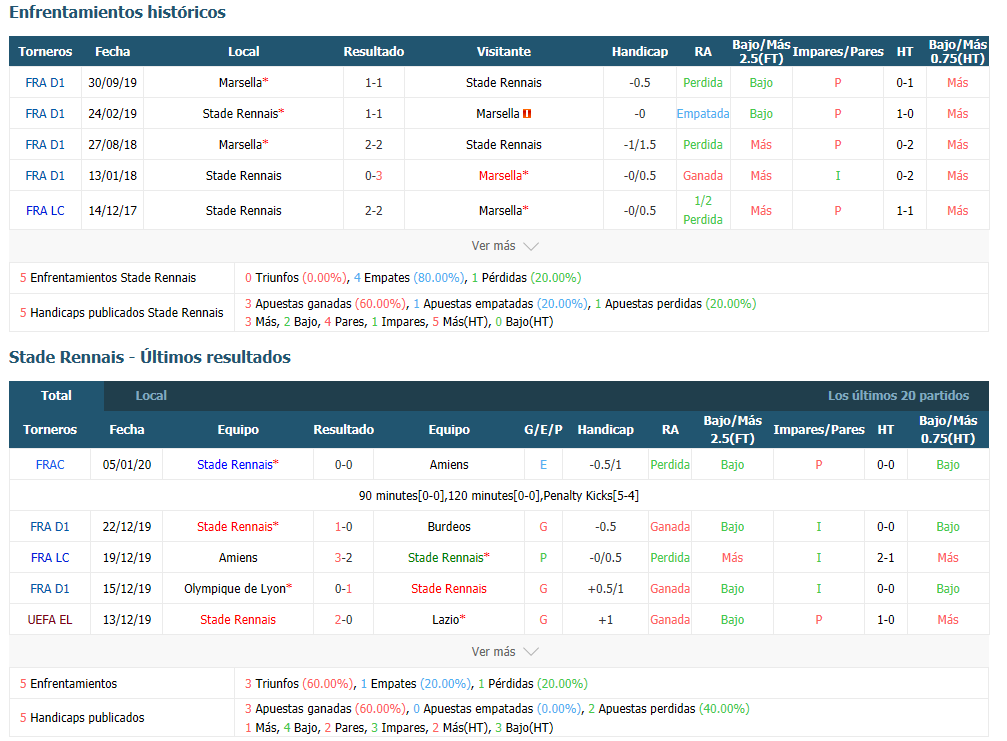The width and height of the screenshot is (1007, 741).
Task: Open FRA D1 link for 30/09/19 match
Action: [x=45, y=83]
